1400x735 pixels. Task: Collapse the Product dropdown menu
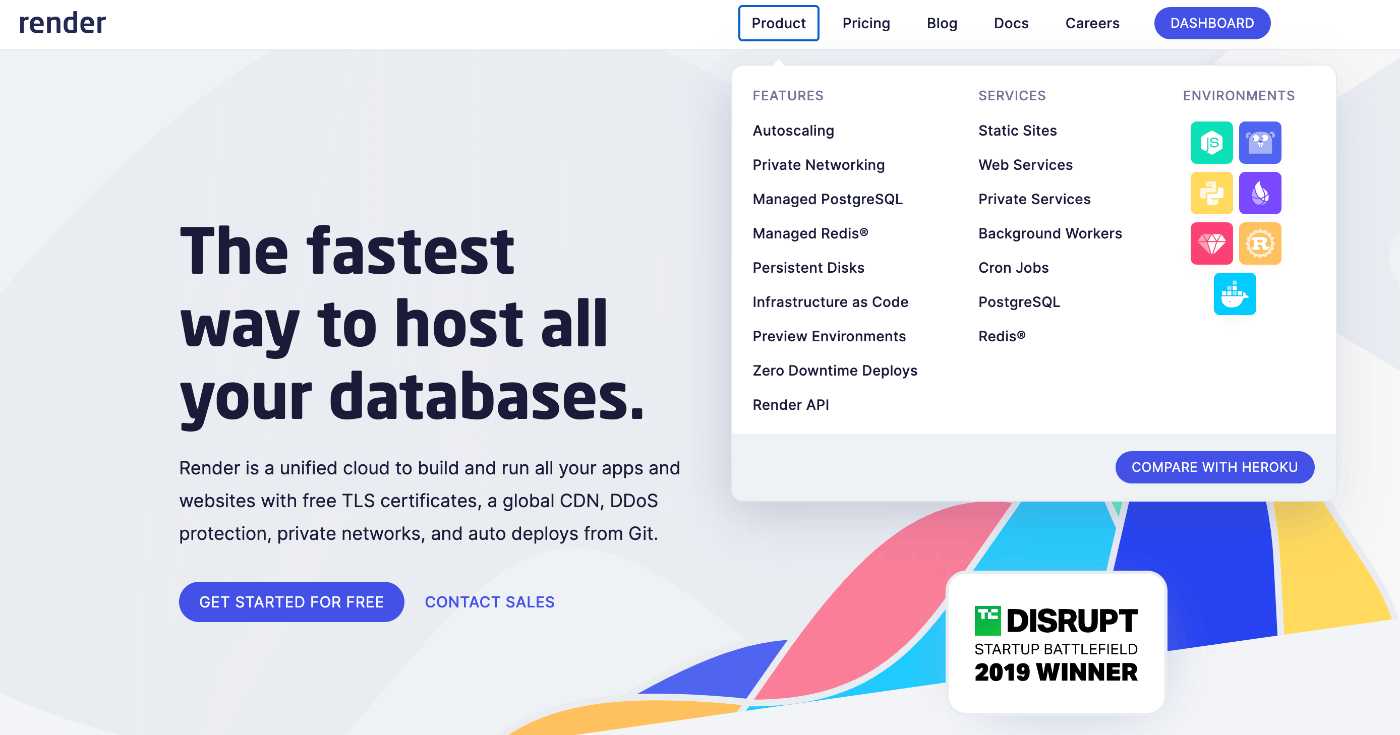[779, 23]
